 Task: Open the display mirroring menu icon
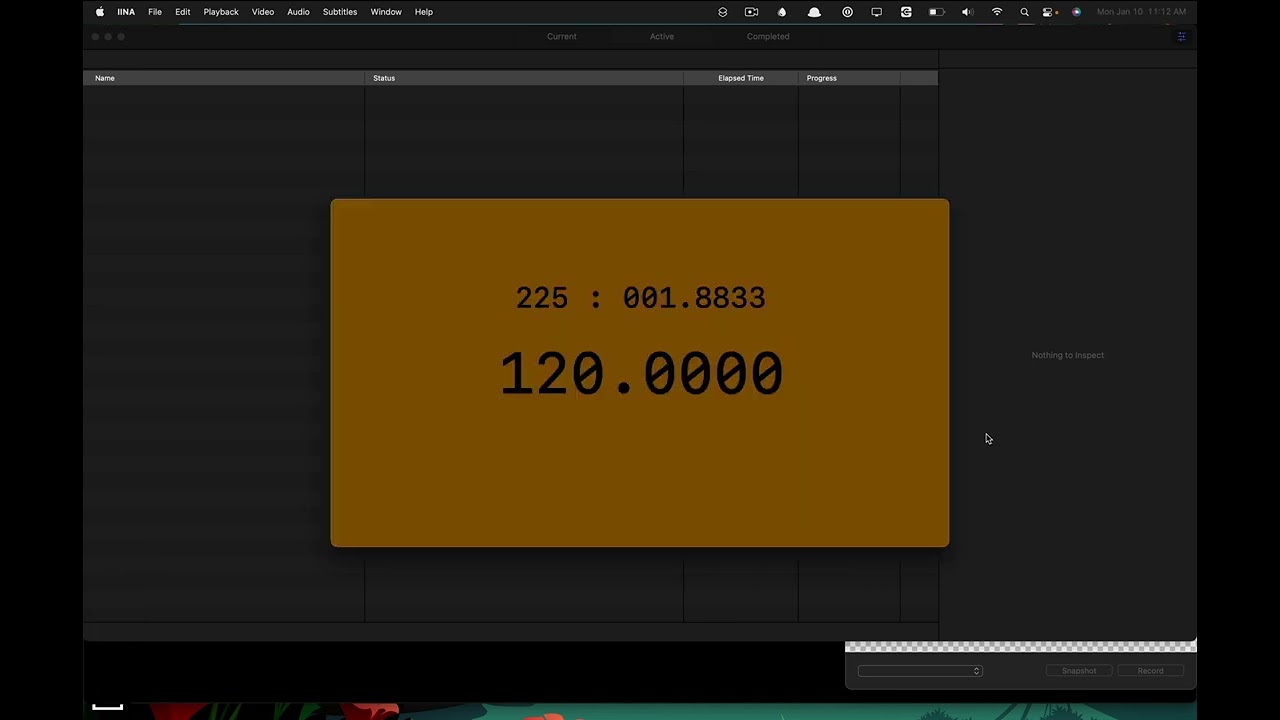[876, 12]
